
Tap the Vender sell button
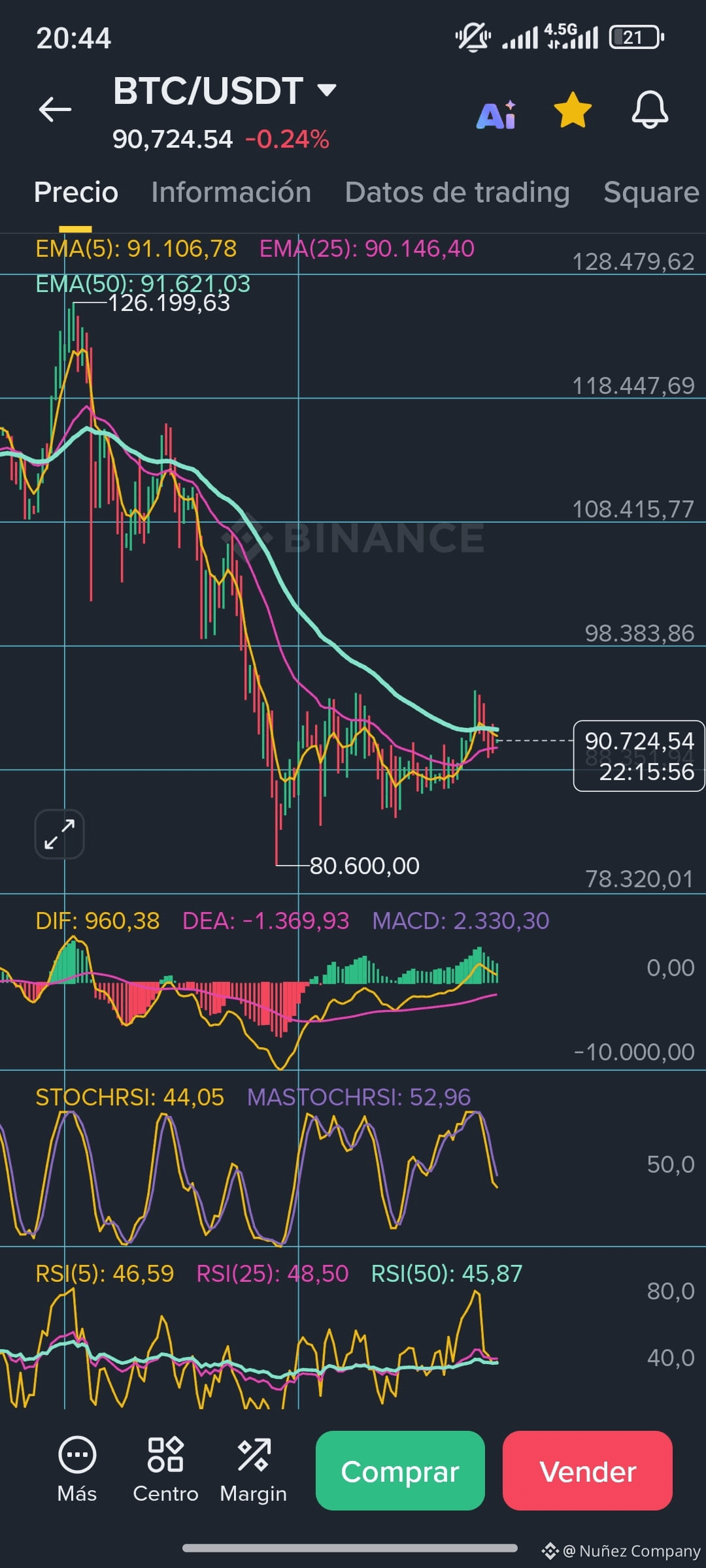pos(588,1471)
